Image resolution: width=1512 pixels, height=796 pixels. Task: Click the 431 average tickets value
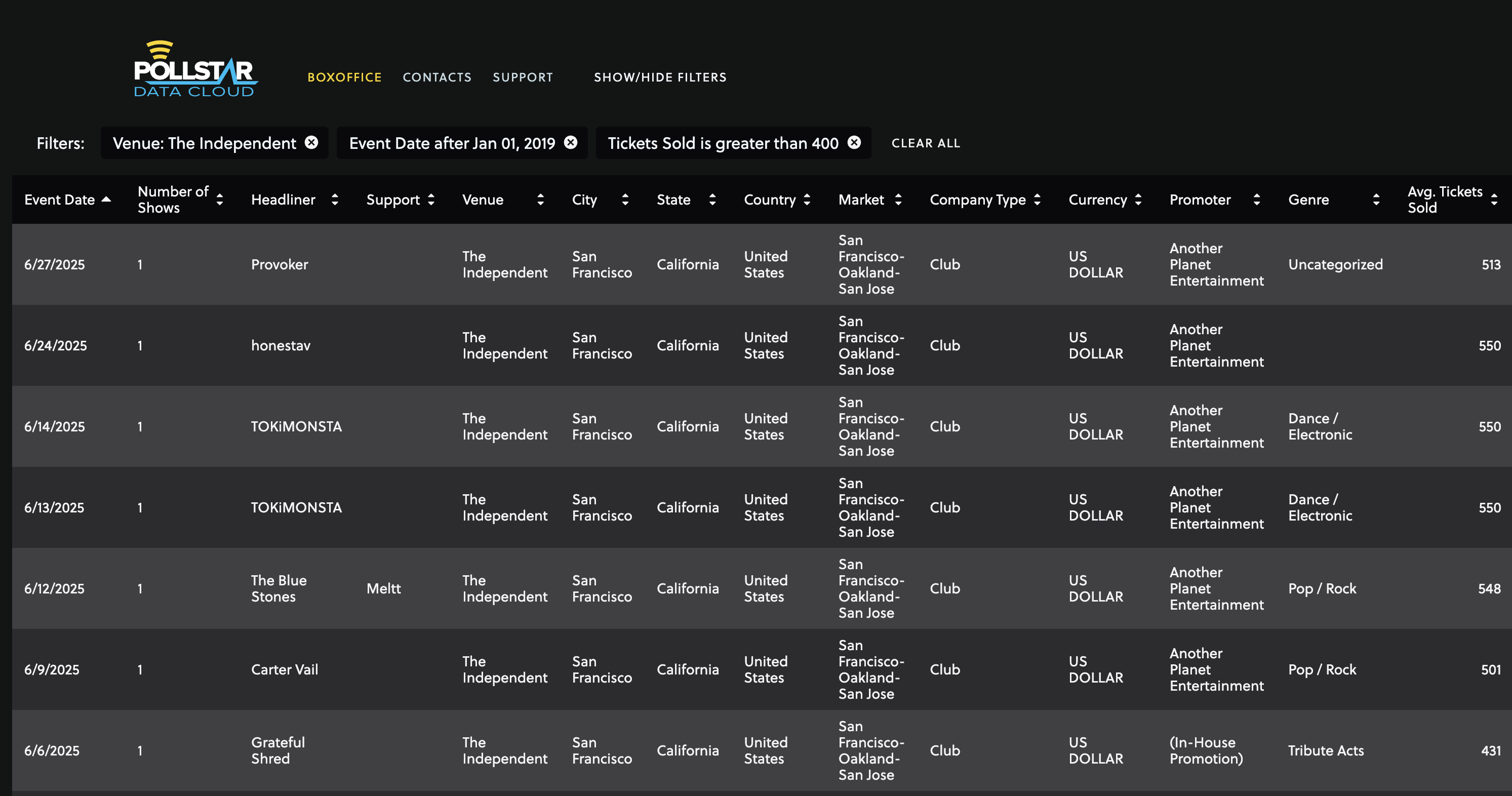pyautogui.click(x=1491, y=750)
